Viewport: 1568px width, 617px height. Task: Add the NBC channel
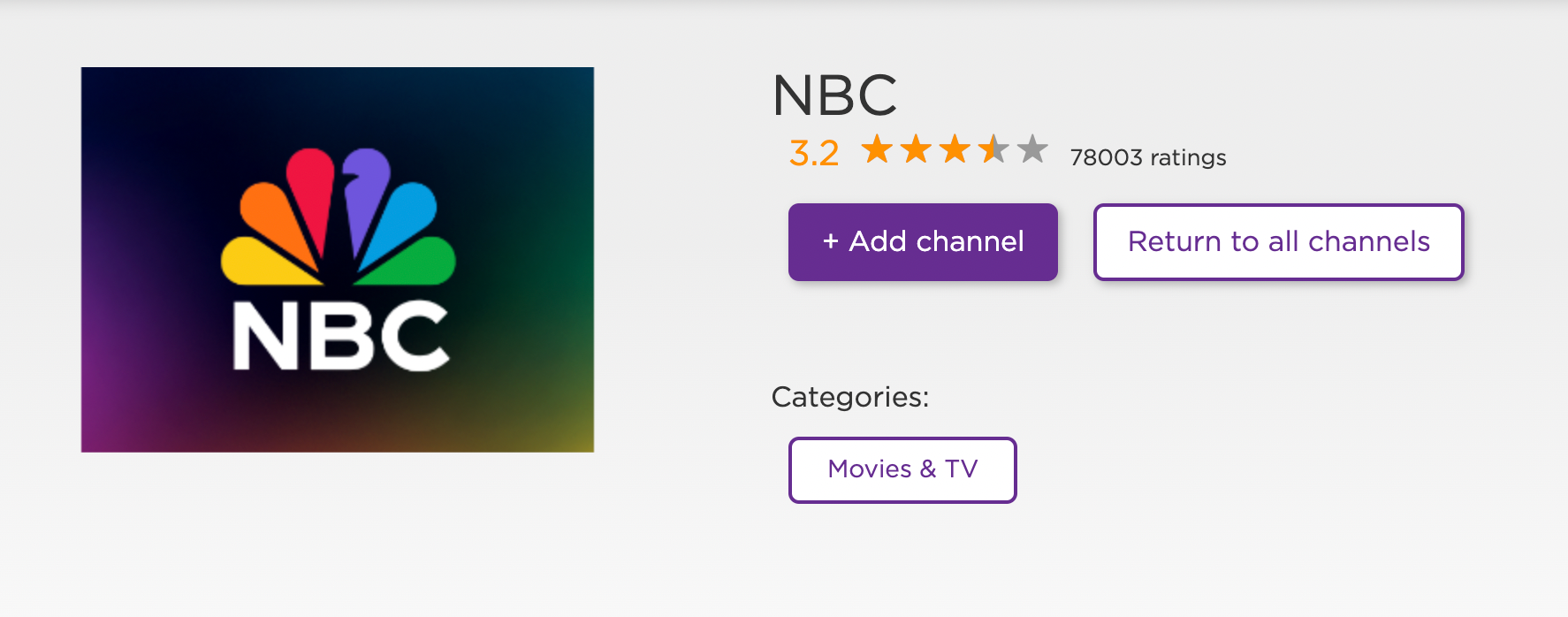923,241
